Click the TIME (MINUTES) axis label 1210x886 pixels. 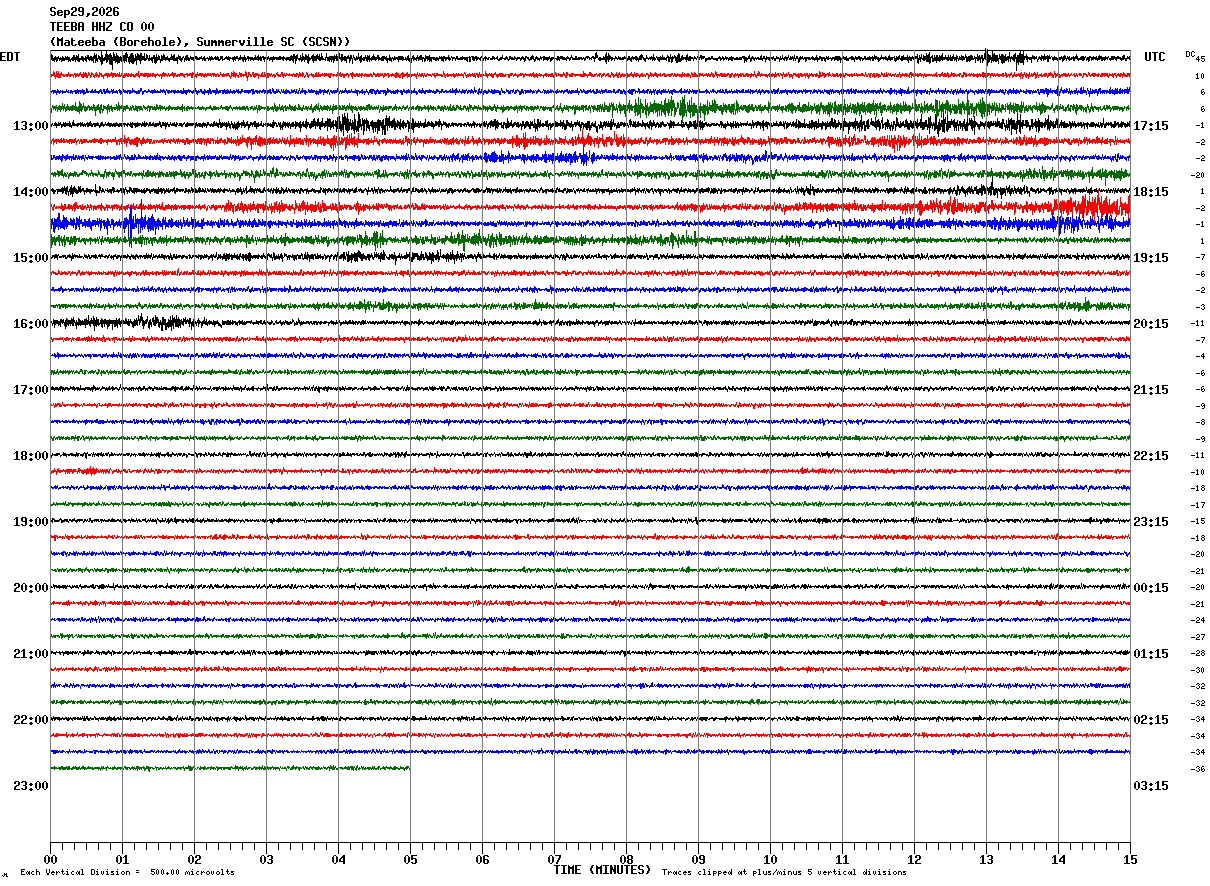[602, 870]
